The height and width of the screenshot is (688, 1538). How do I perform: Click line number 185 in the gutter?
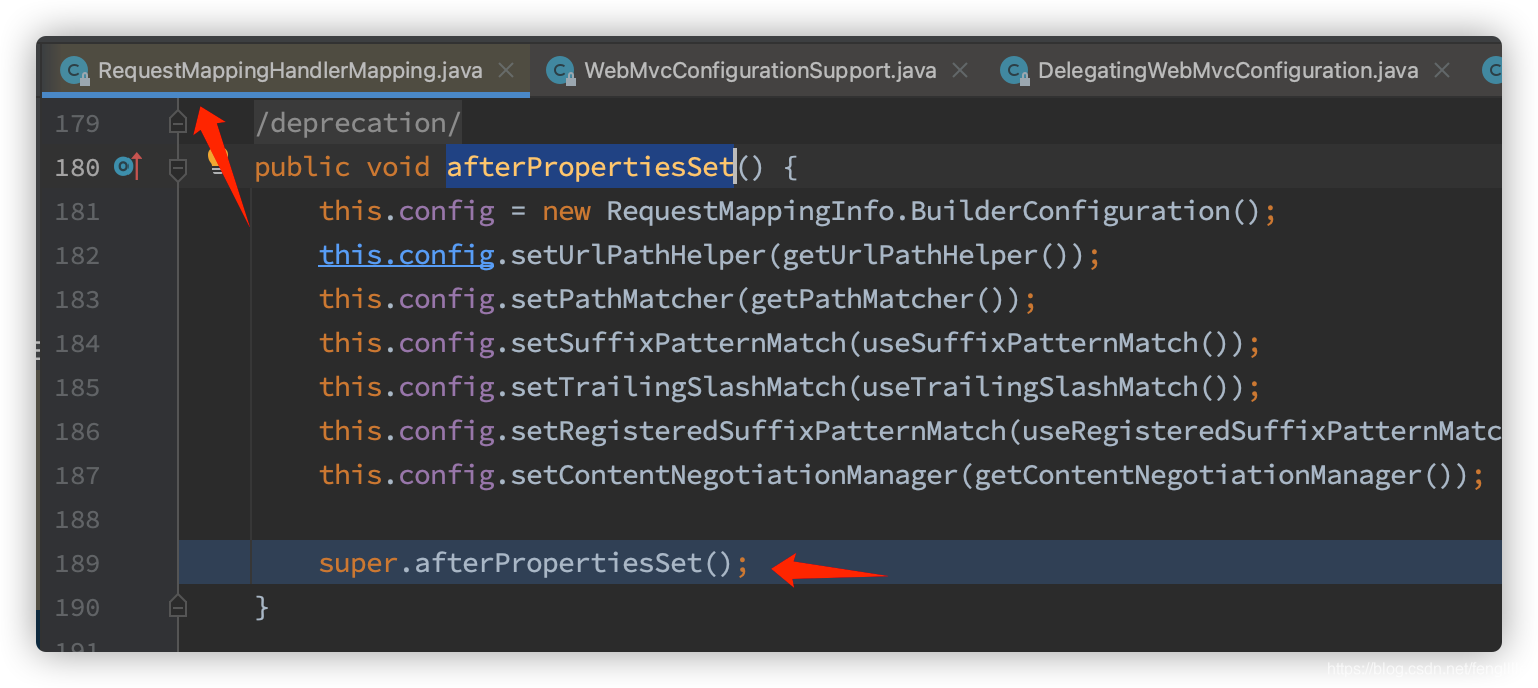pyautogui.click(x=76, y=387)
